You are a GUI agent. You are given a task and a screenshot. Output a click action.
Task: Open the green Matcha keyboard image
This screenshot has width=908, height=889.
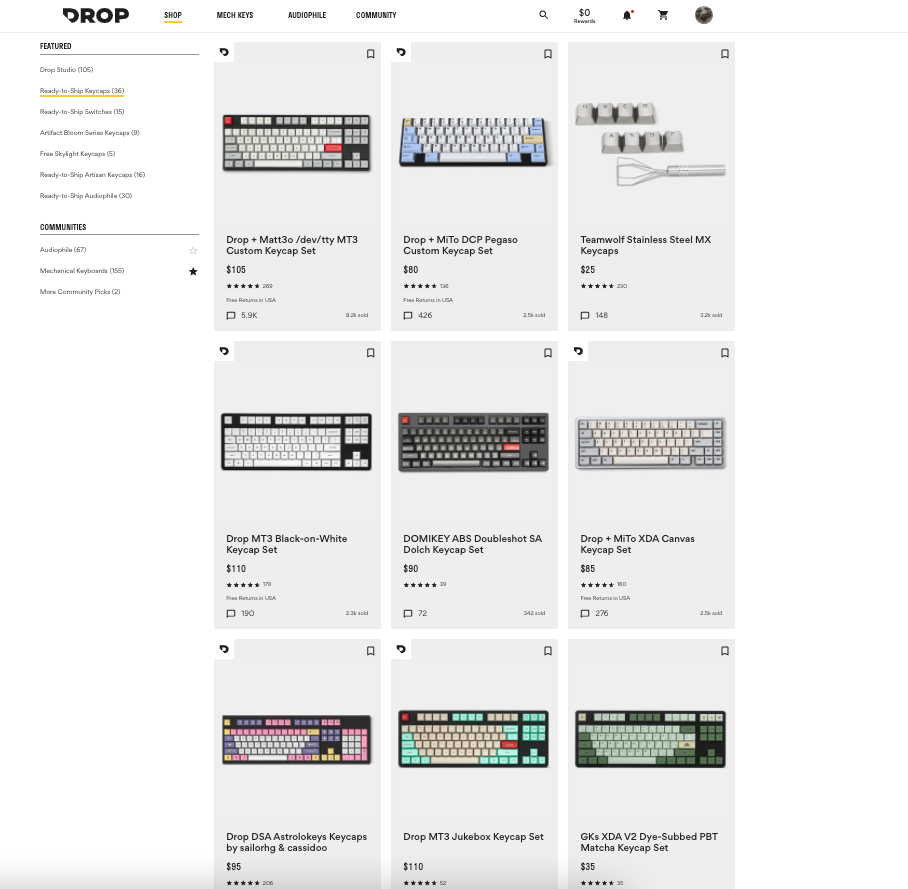coord(650,739)
